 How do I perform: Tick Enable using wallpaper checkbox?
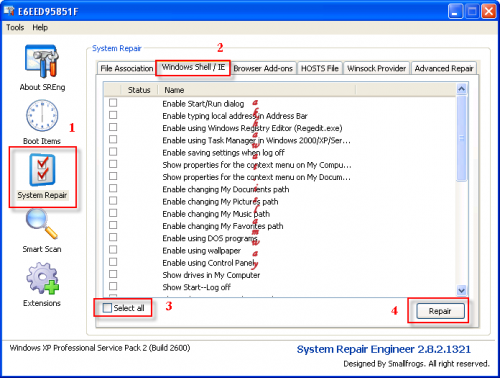click(113, 249)
